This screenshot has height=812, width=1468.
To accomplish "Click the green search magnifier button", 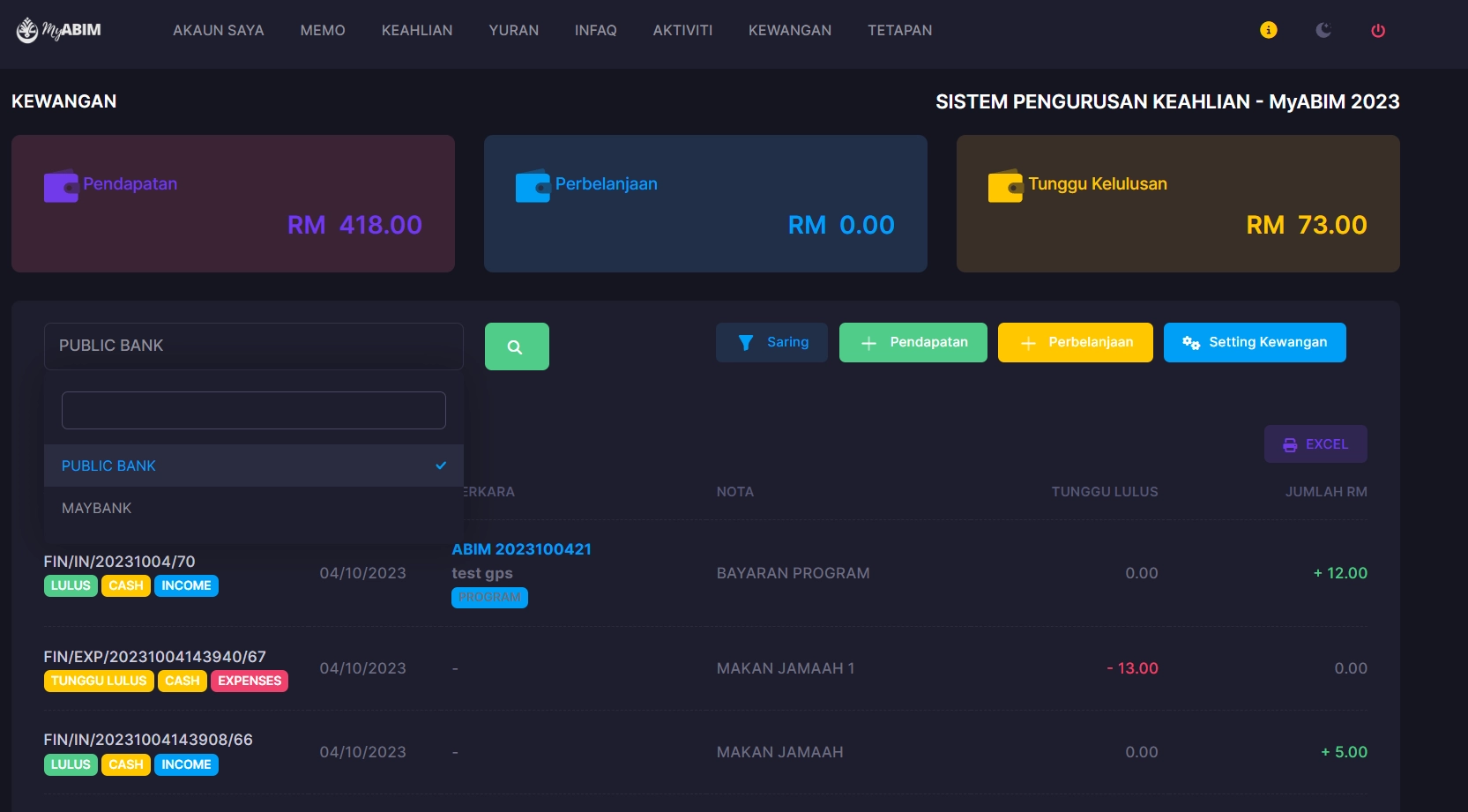I will pos(517,346).
